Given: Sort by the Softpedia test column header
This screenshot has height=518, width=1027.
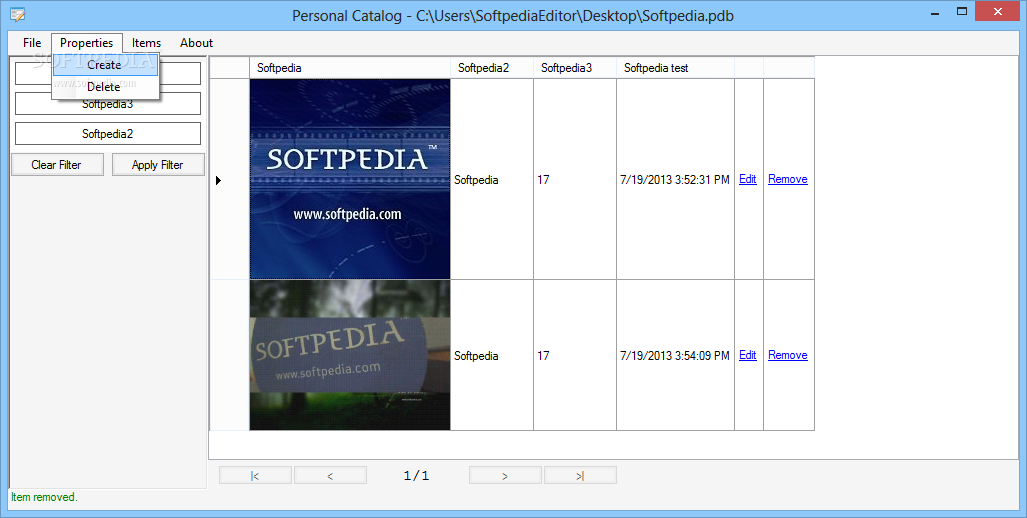Looking at the screenshot, I should (x=675, y=67).
